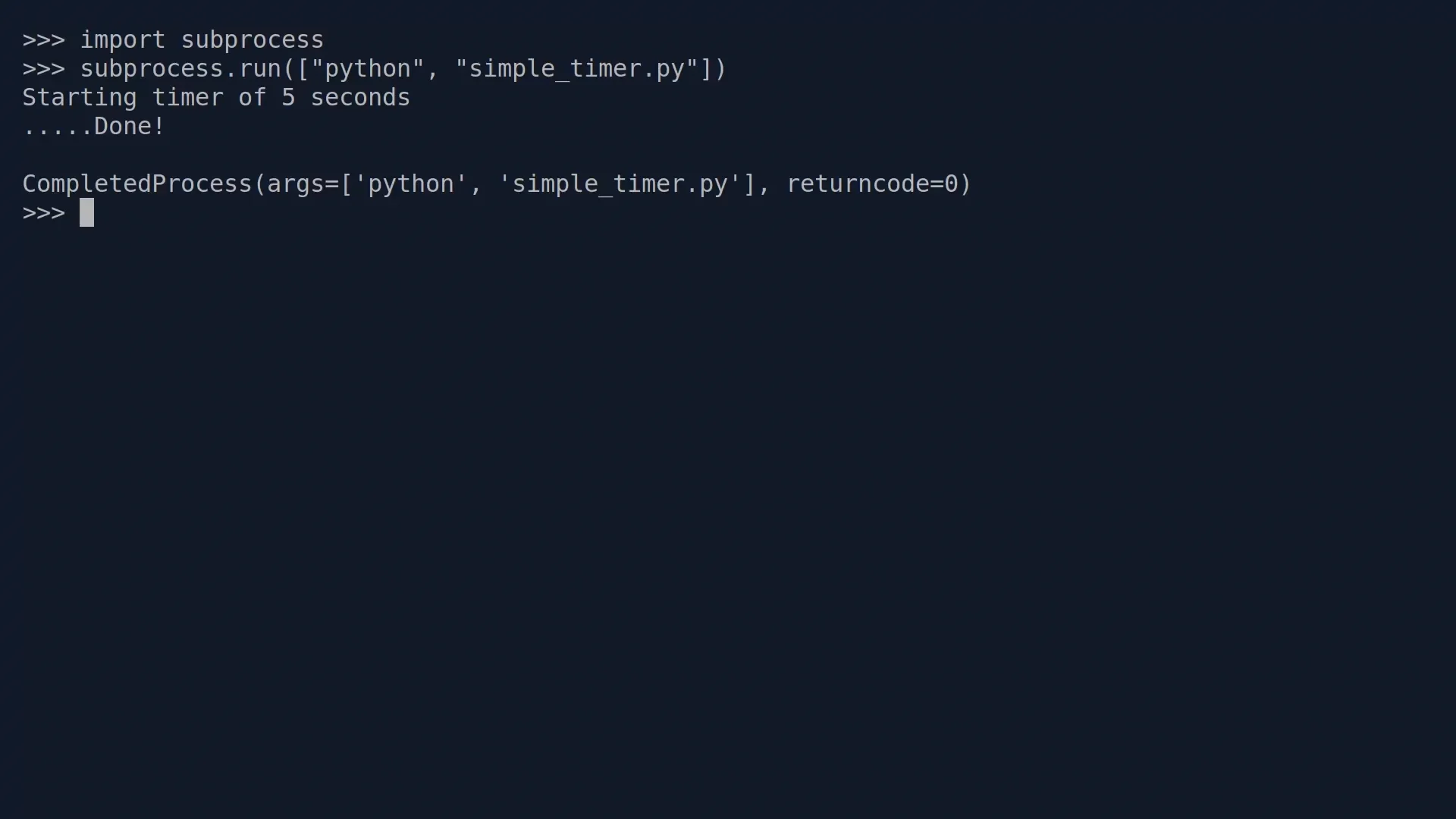Click the blinking cursor block at the prompt

(x=86, y=212)
